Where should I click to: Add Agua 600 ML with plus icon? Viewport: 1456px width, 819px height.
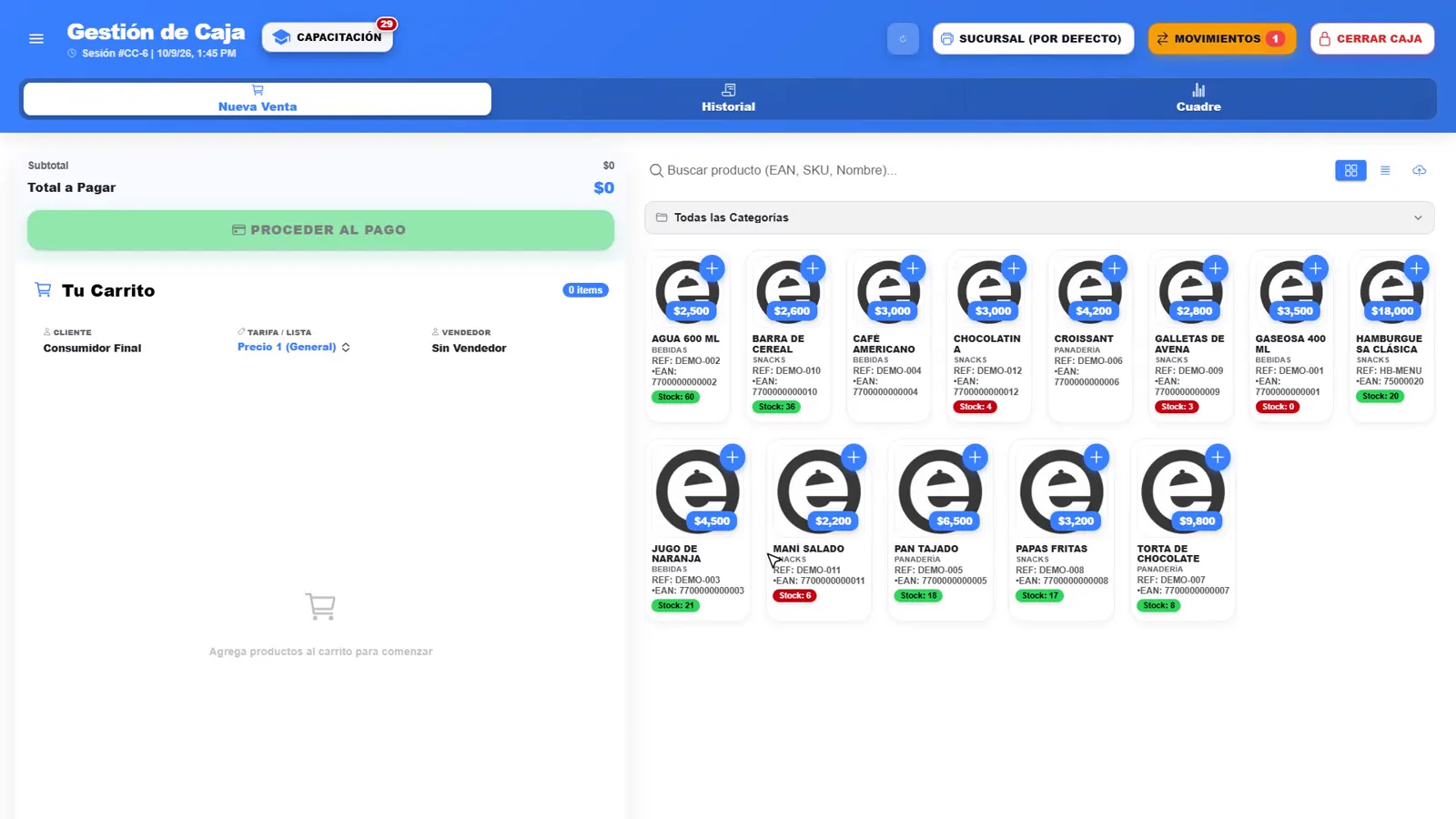pos(712,268)
